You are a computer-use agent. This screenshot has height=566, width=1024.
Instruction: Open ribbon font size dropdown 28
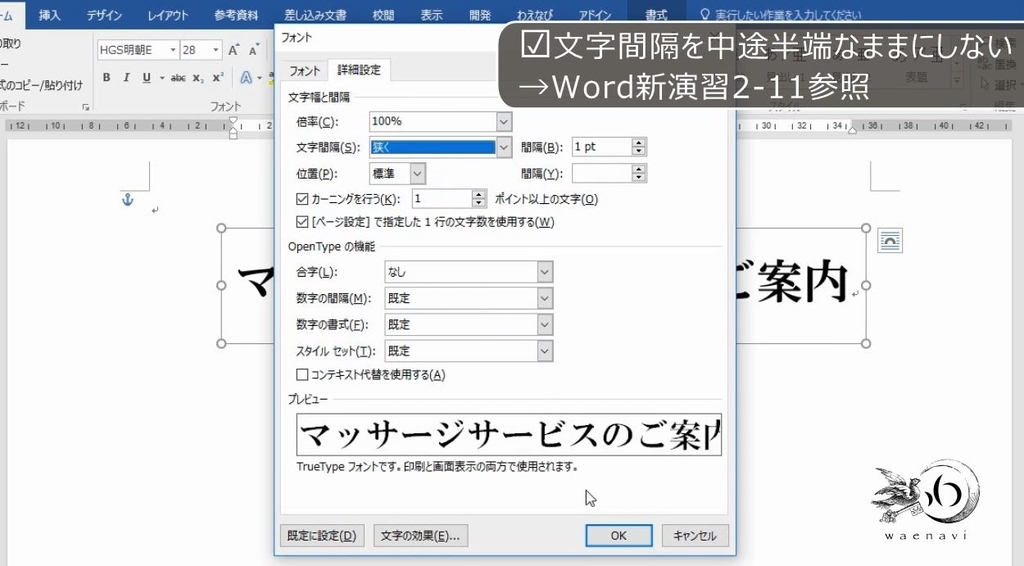[x=216, y=50]
